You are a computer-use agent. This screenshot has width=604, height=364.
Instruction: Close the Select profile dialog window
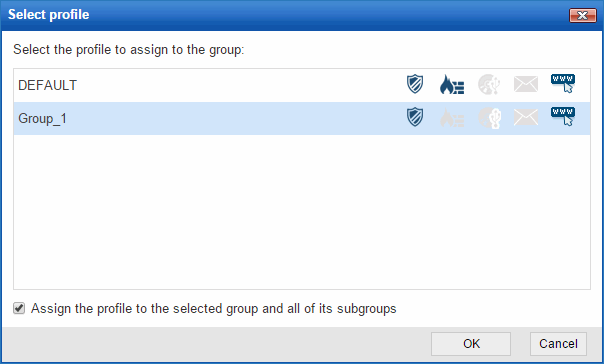tap(582, 15)
